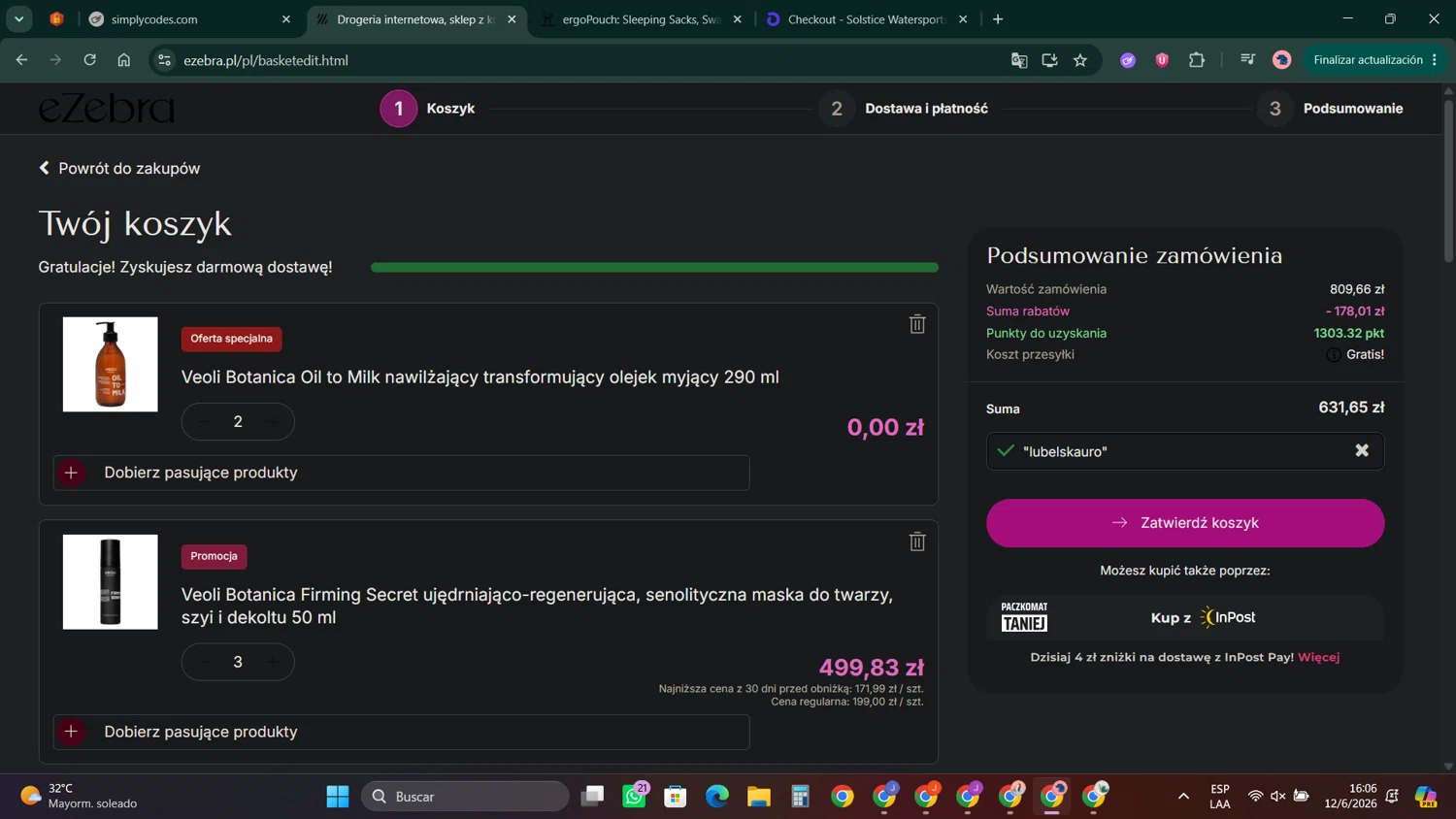Open Task View on the taskbar
The image size is (1456, 819).
tap(592, 797)
